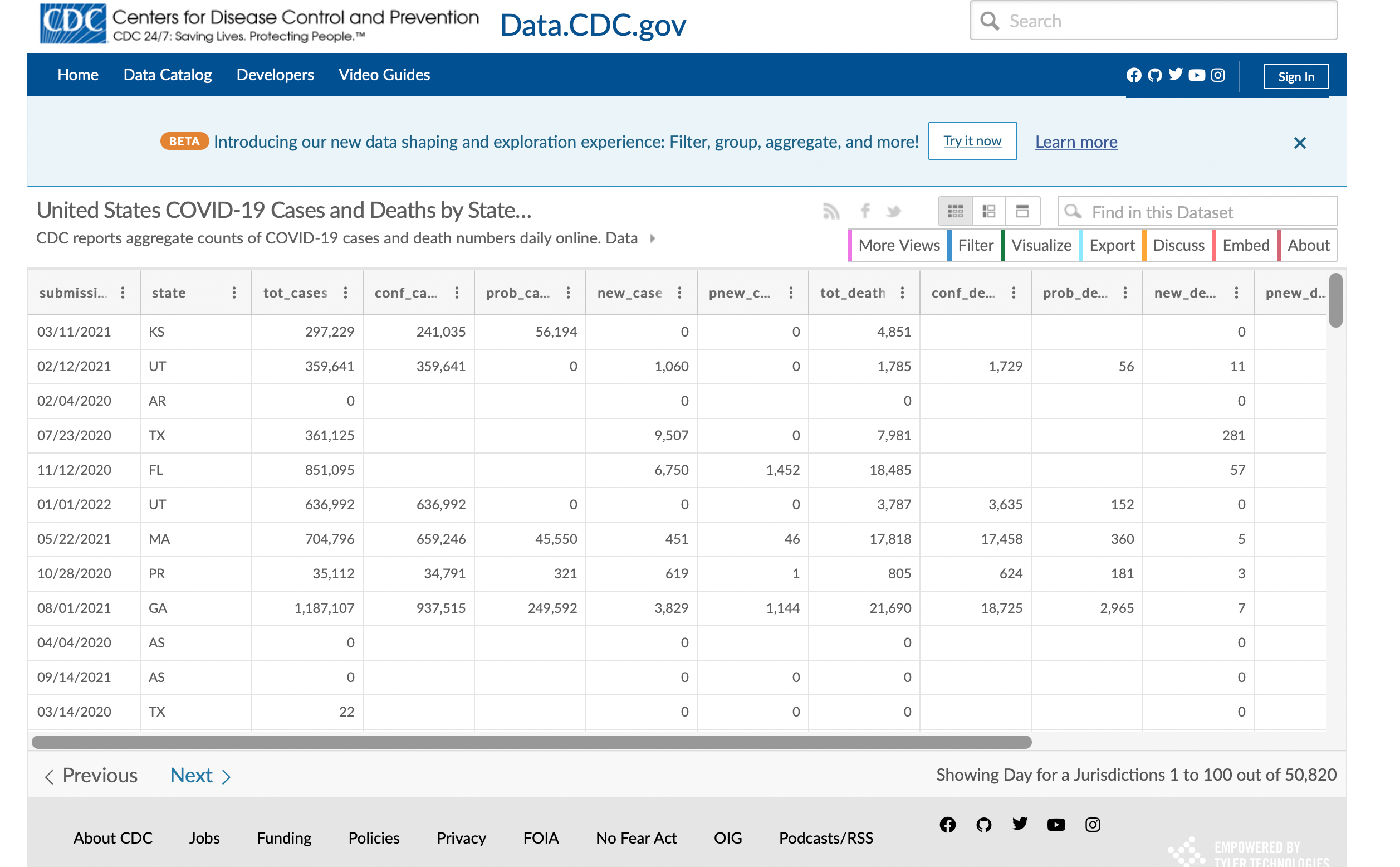Image resolution: width=1400 pixels, height=867 pixels.
Task: Click the Twitter icon in the navigation bar
Action: click(1175, 75)
